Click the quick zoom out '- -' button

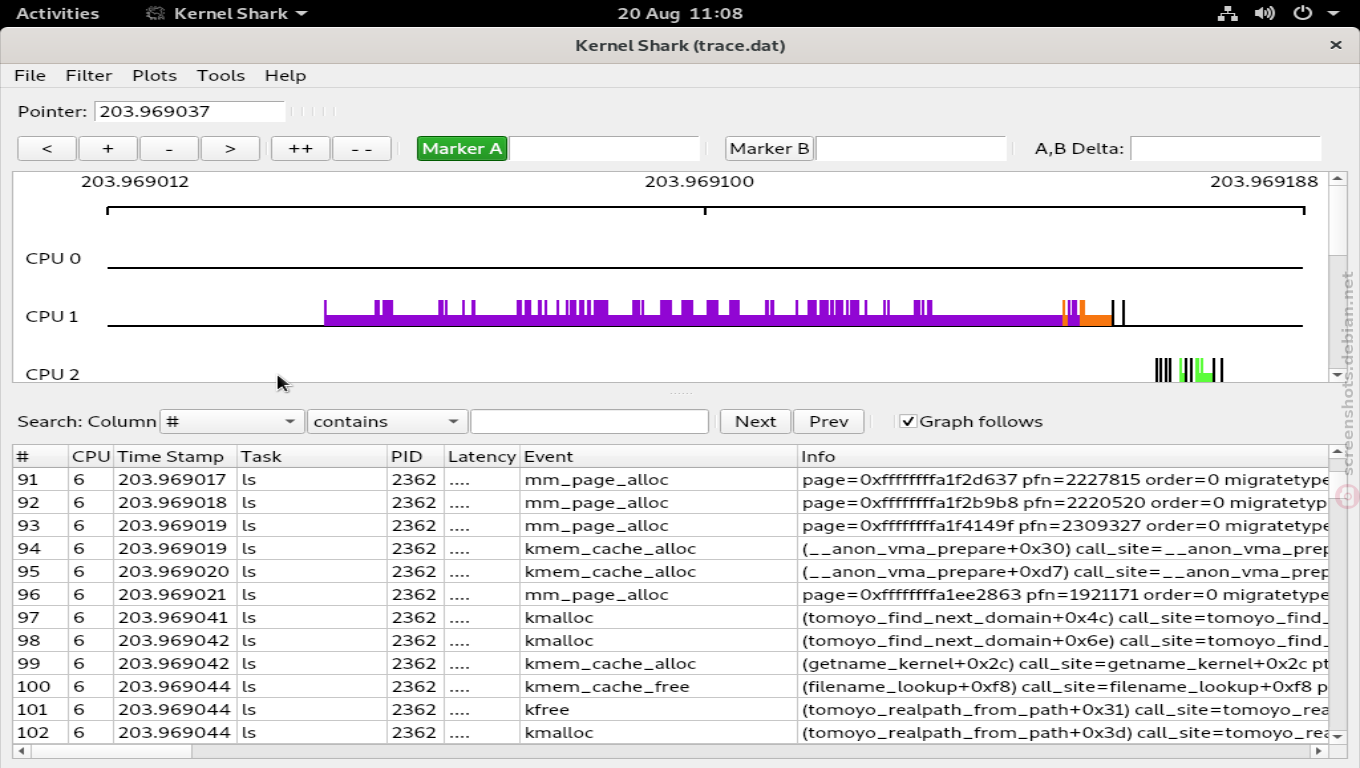pyautogui.click(x=361, y=148)
